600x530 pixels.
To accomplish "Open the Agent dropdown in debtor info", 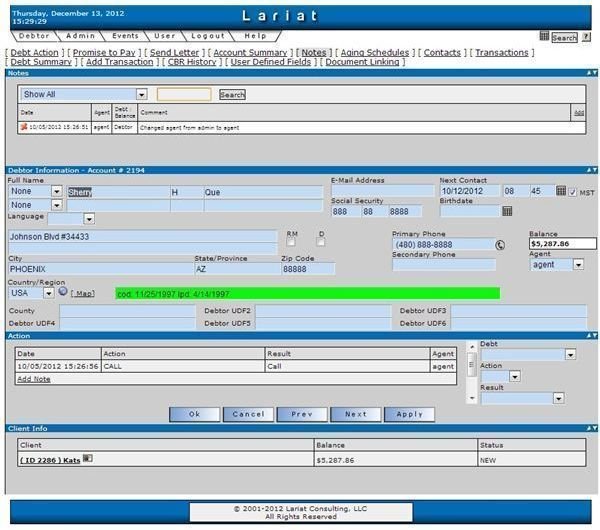I will [578, 264].
